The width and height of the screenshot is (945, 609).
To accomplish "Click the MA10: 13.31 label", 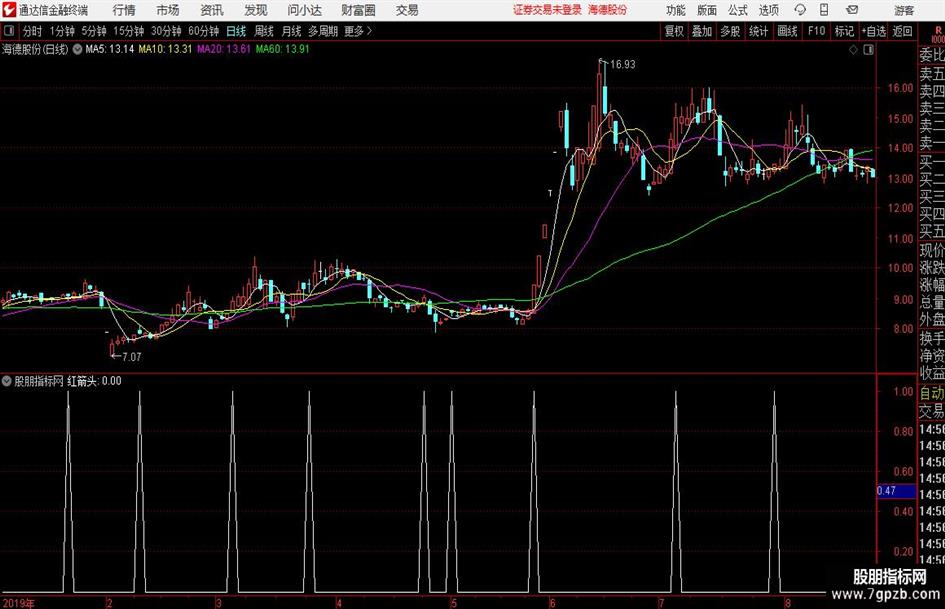I will click(165, 49).
